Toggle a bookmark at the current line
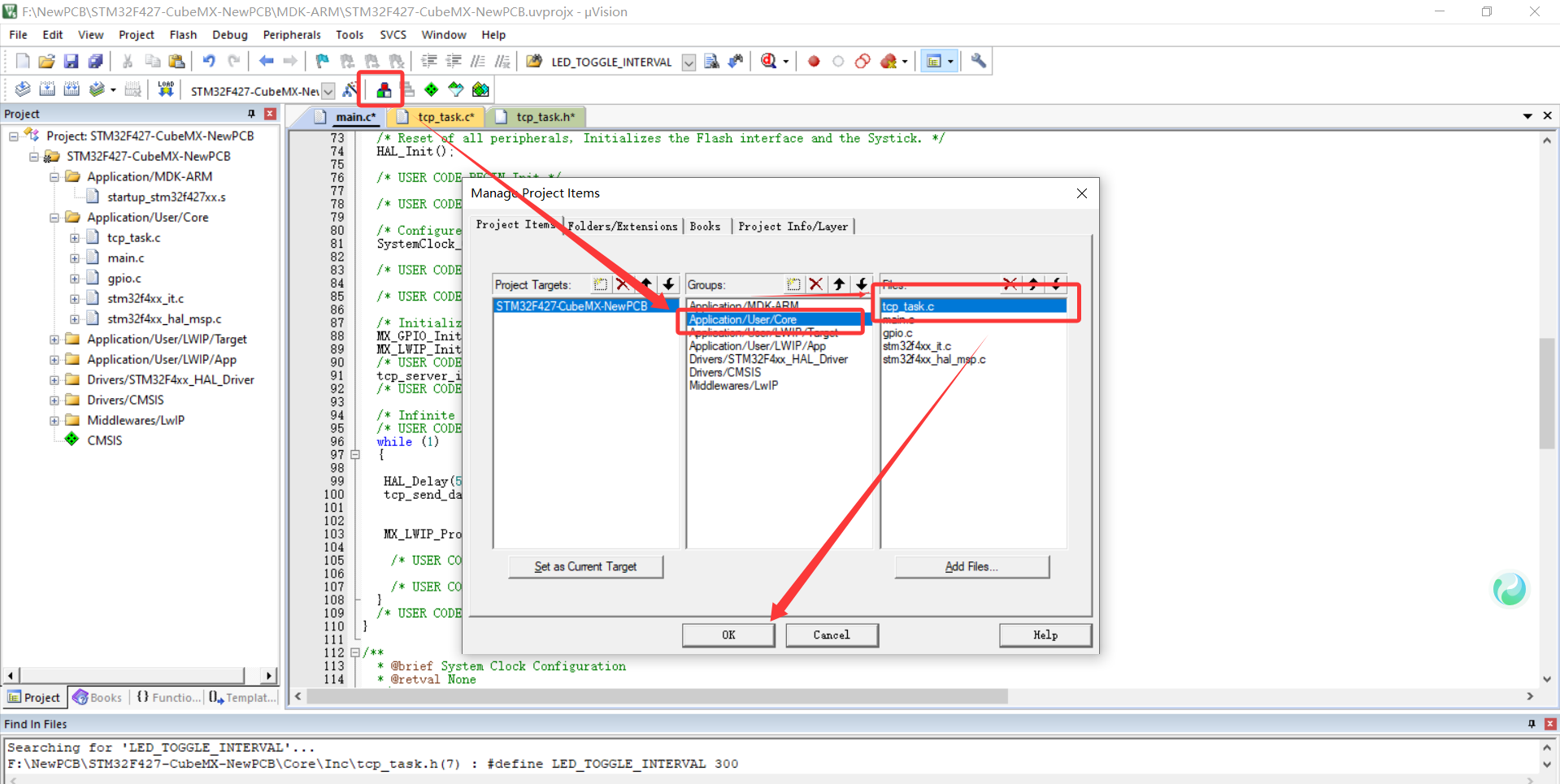The width and height of the screenshot is (1560, 784). (321, 61)
